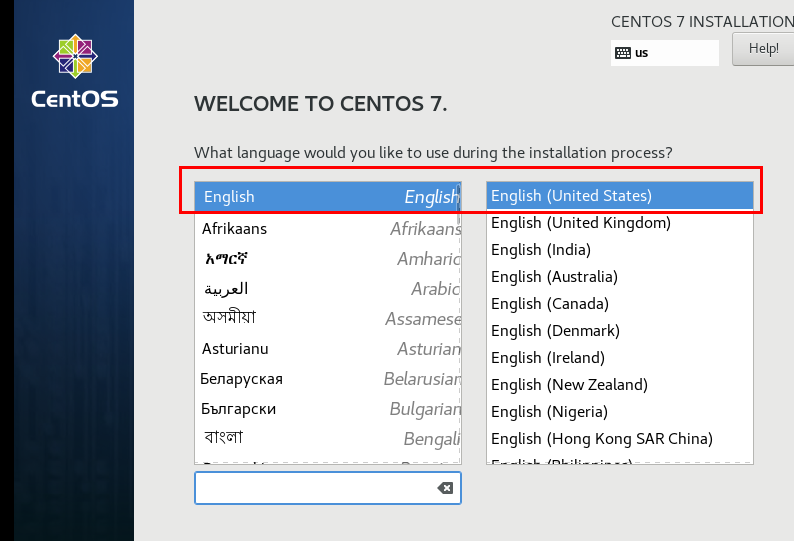Select English in the language list
The height and width of the screenshot is (541, 794).
click(327, 197)
